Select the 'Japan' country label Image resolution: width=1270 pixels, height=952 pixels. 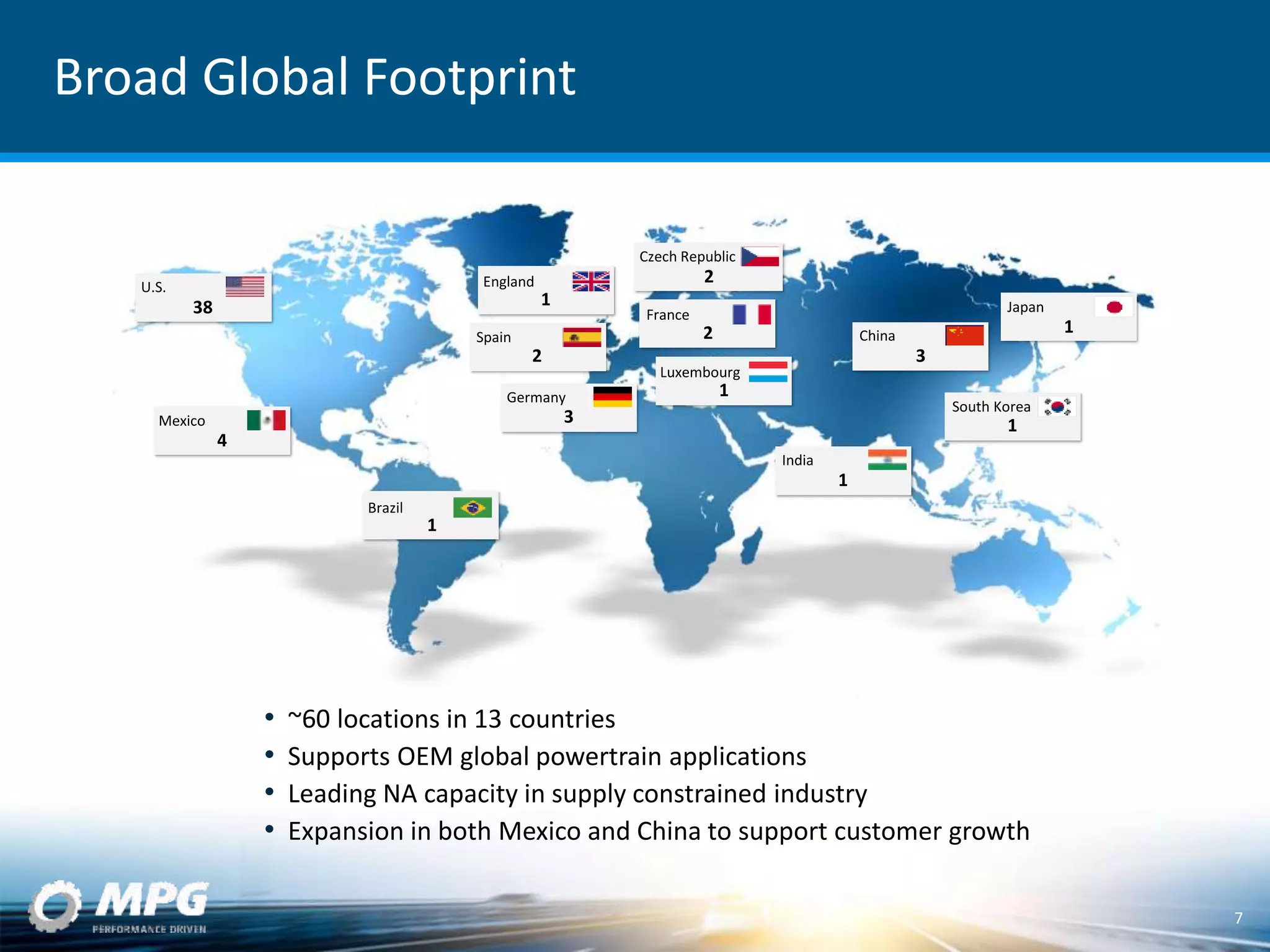click(1025, 307)
